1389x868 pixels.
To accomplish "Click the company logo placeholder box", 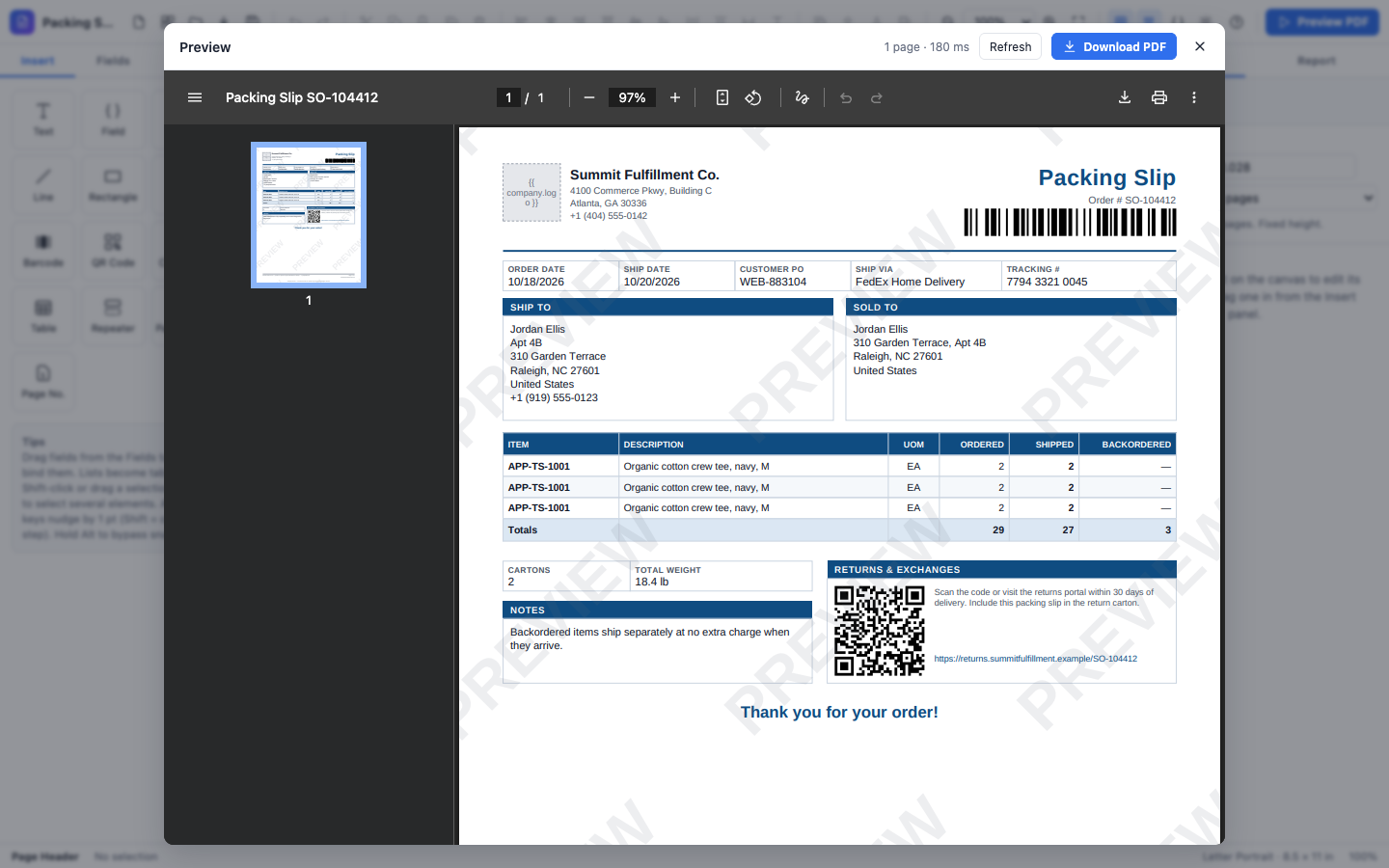I will (x=531, y=192).
